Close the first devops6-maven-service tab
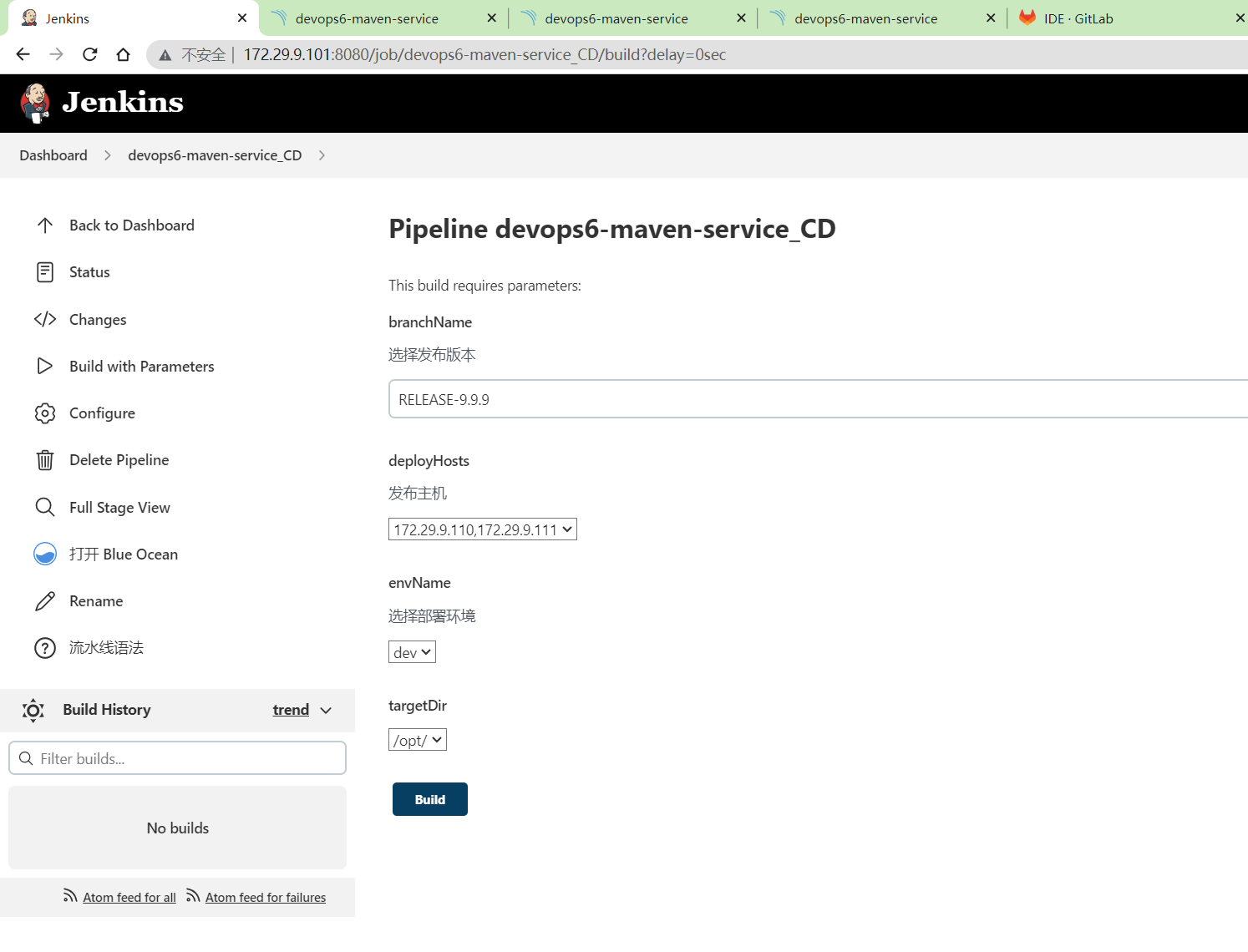1248x952 pixels. point(491,18)
